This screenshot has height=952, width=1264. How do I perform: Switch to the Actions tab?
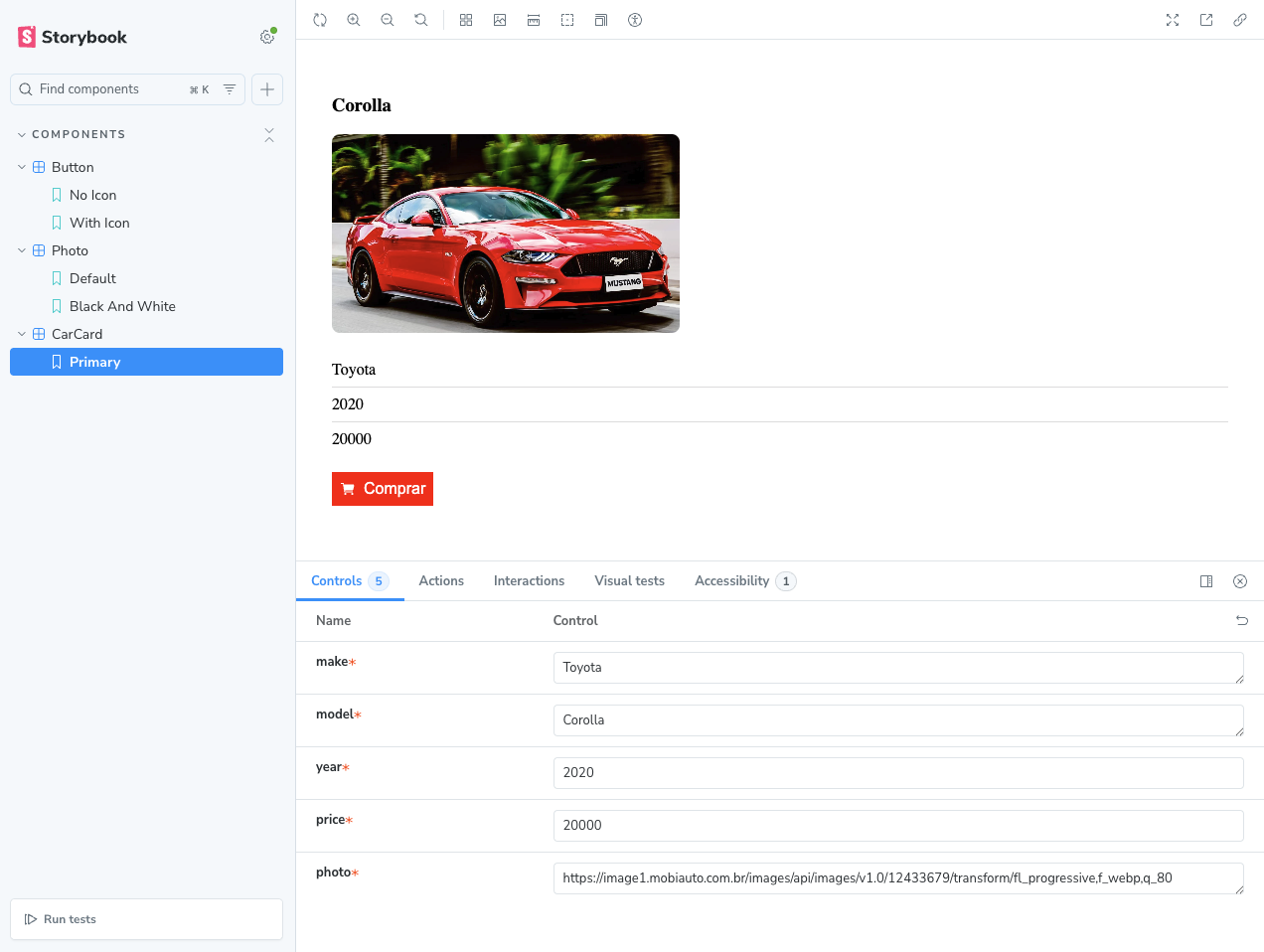point(441,581)
